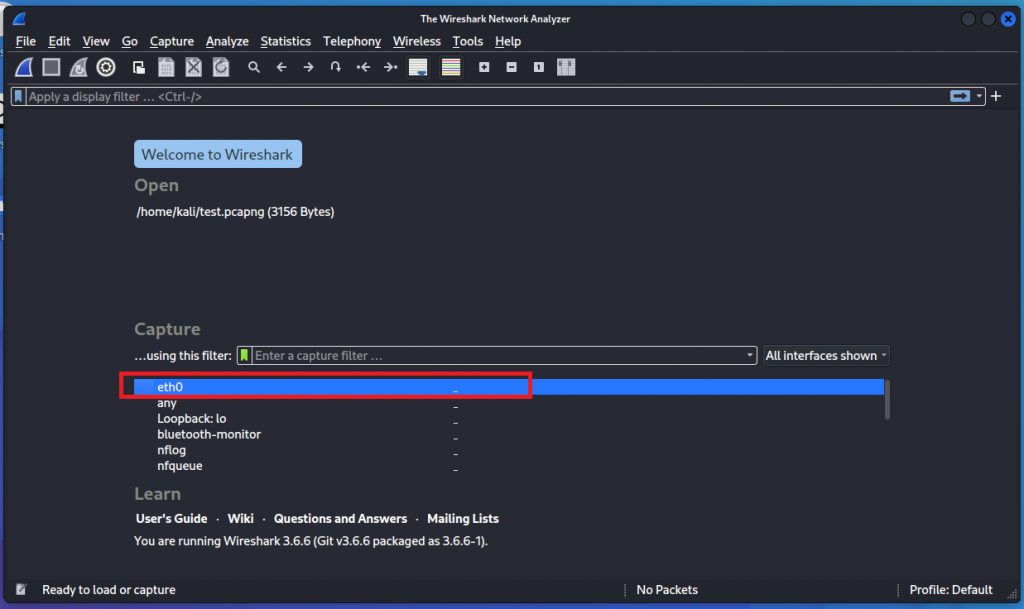This screenshot has height=609, width=1024.
Task: Open the Go menu
Action: click(129, 41)
